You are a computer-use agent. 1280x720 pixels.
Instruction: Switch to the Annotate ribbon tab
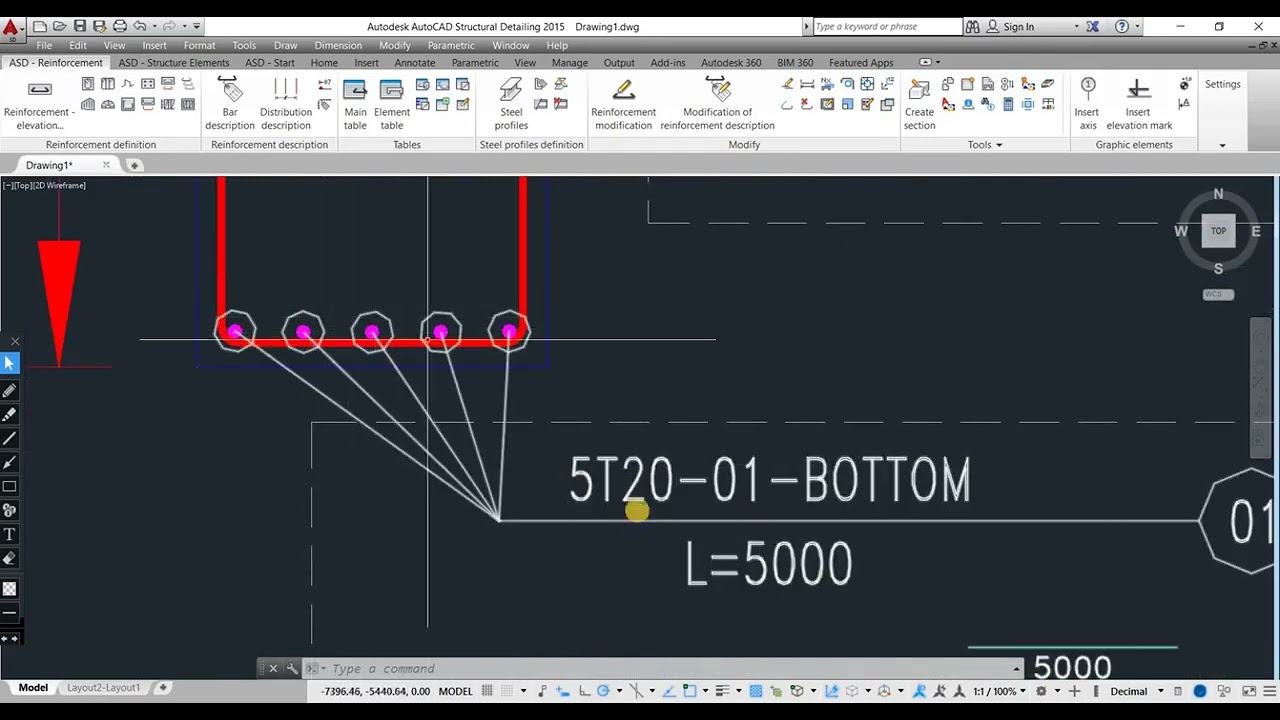414,62
